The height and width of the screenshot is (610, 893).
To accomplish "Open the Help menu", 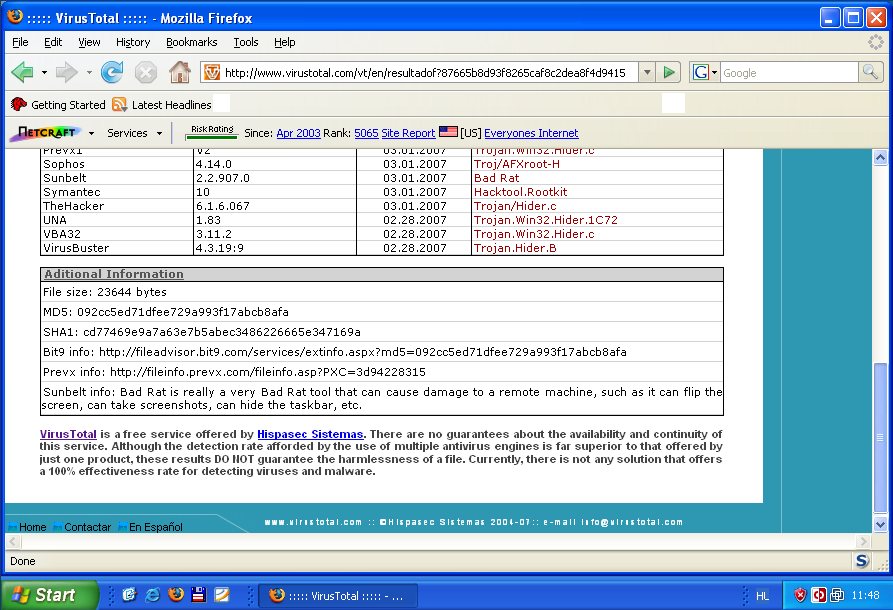I will 284,42.
